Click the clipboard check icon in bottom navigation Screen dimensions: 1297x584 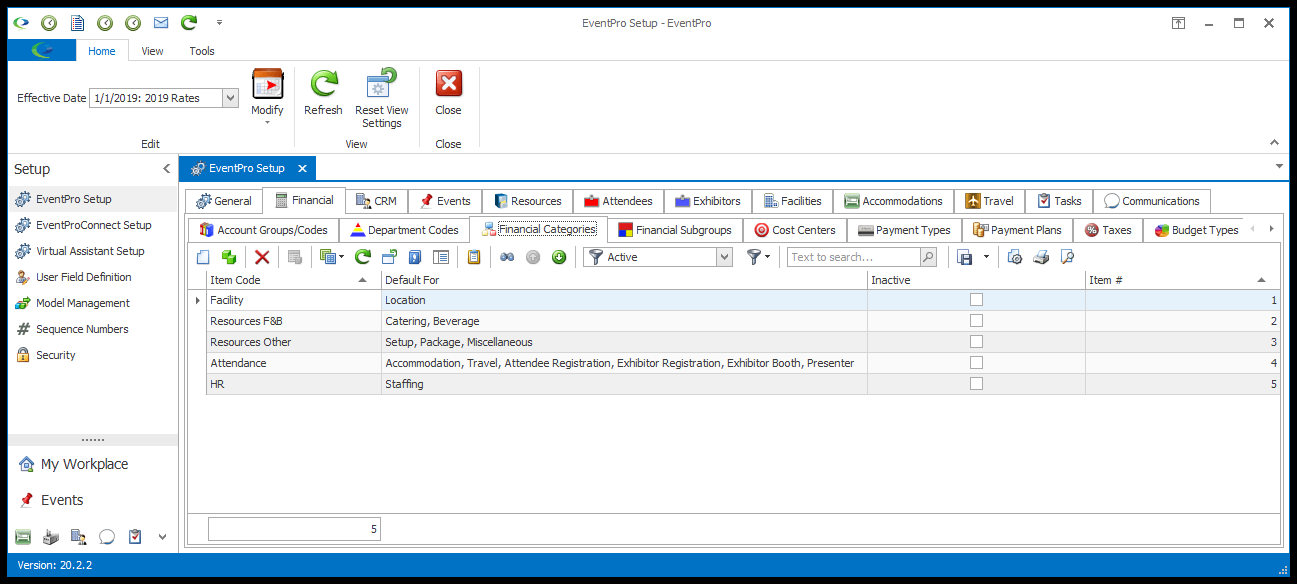(x=135, y=537)
